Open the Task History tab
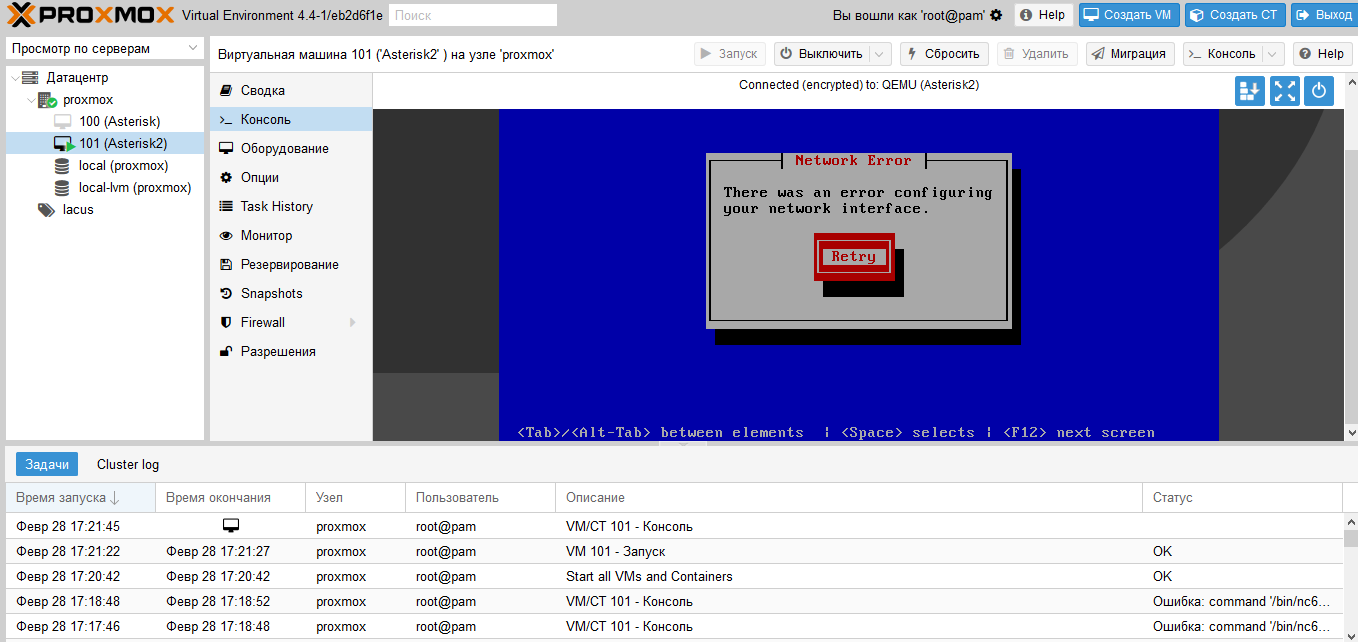Viewport: 1358px width, 642px height. point(290,206)
